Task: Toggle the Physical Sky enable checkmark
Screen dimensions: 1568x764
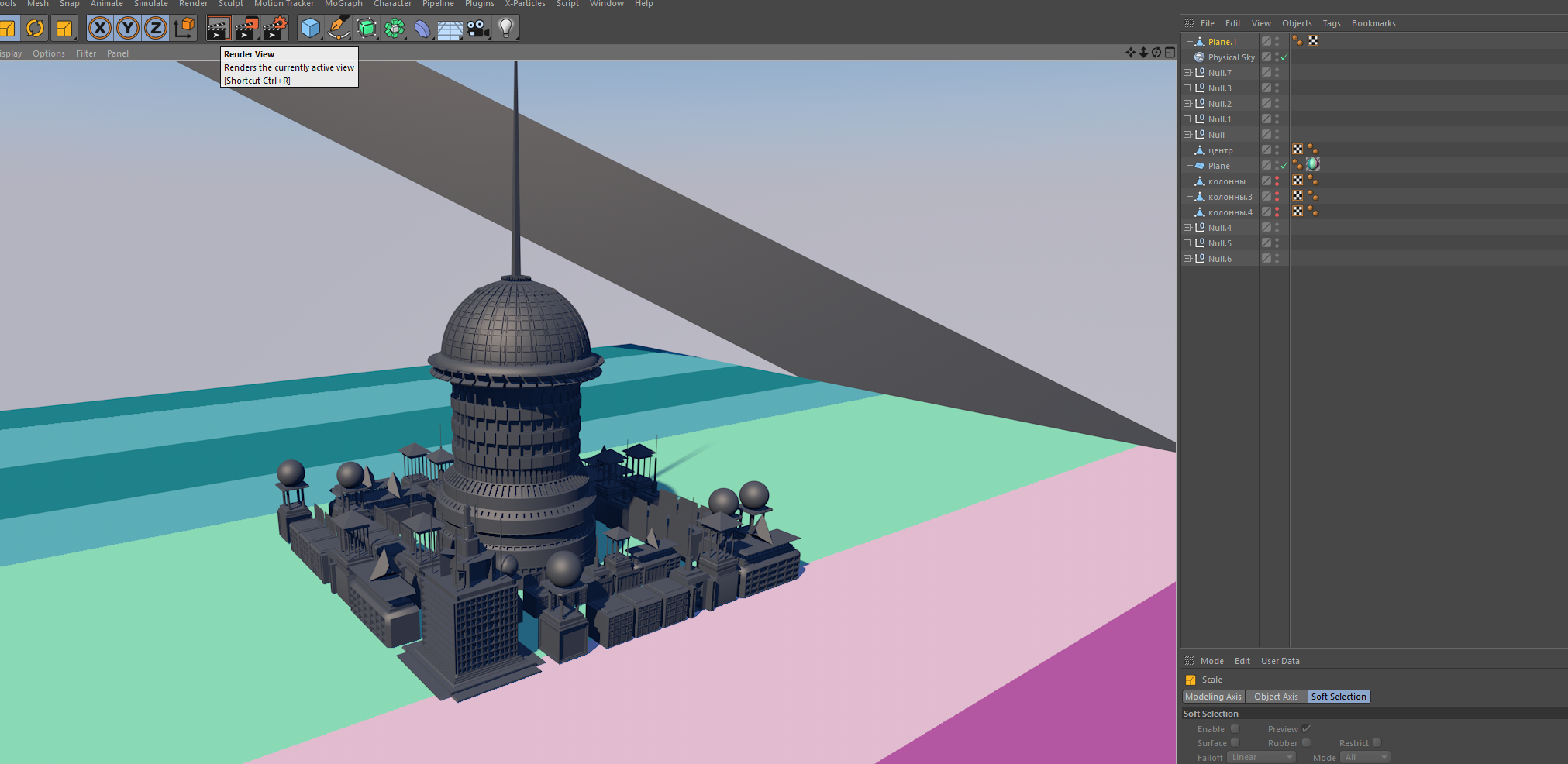Action: [1284, 57]
